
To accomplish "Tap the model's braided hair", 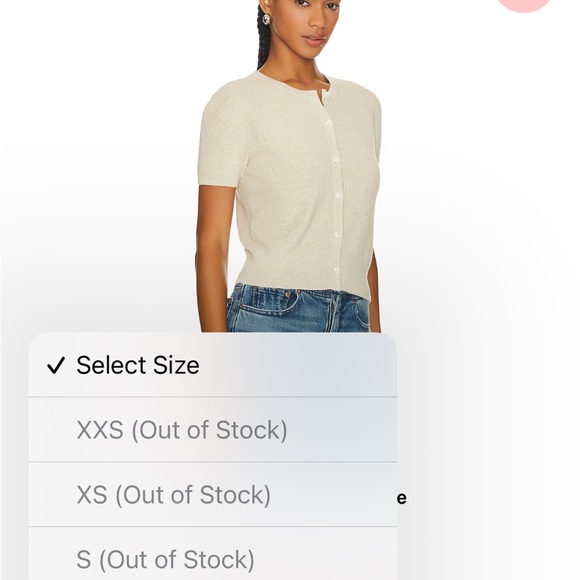I will (x=264, y=37).
